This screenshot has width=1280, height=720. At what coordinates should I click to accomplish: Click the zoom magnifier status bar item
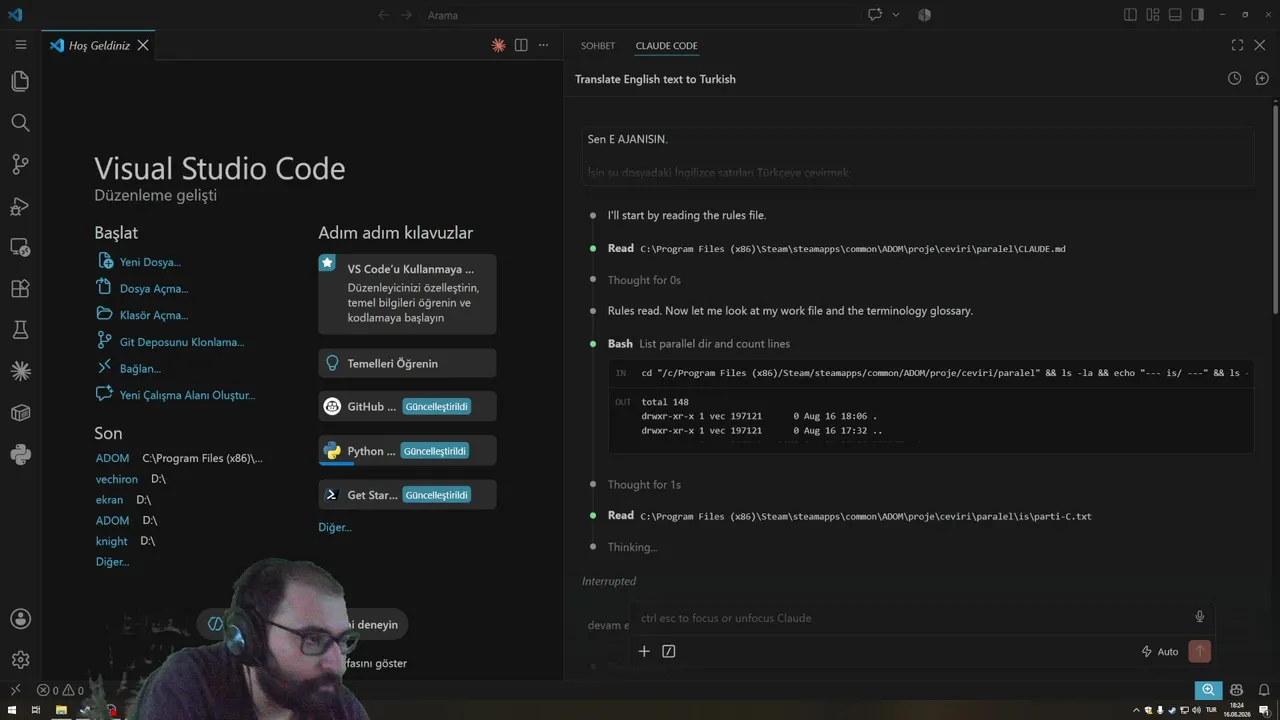(x=1209, y=690)
